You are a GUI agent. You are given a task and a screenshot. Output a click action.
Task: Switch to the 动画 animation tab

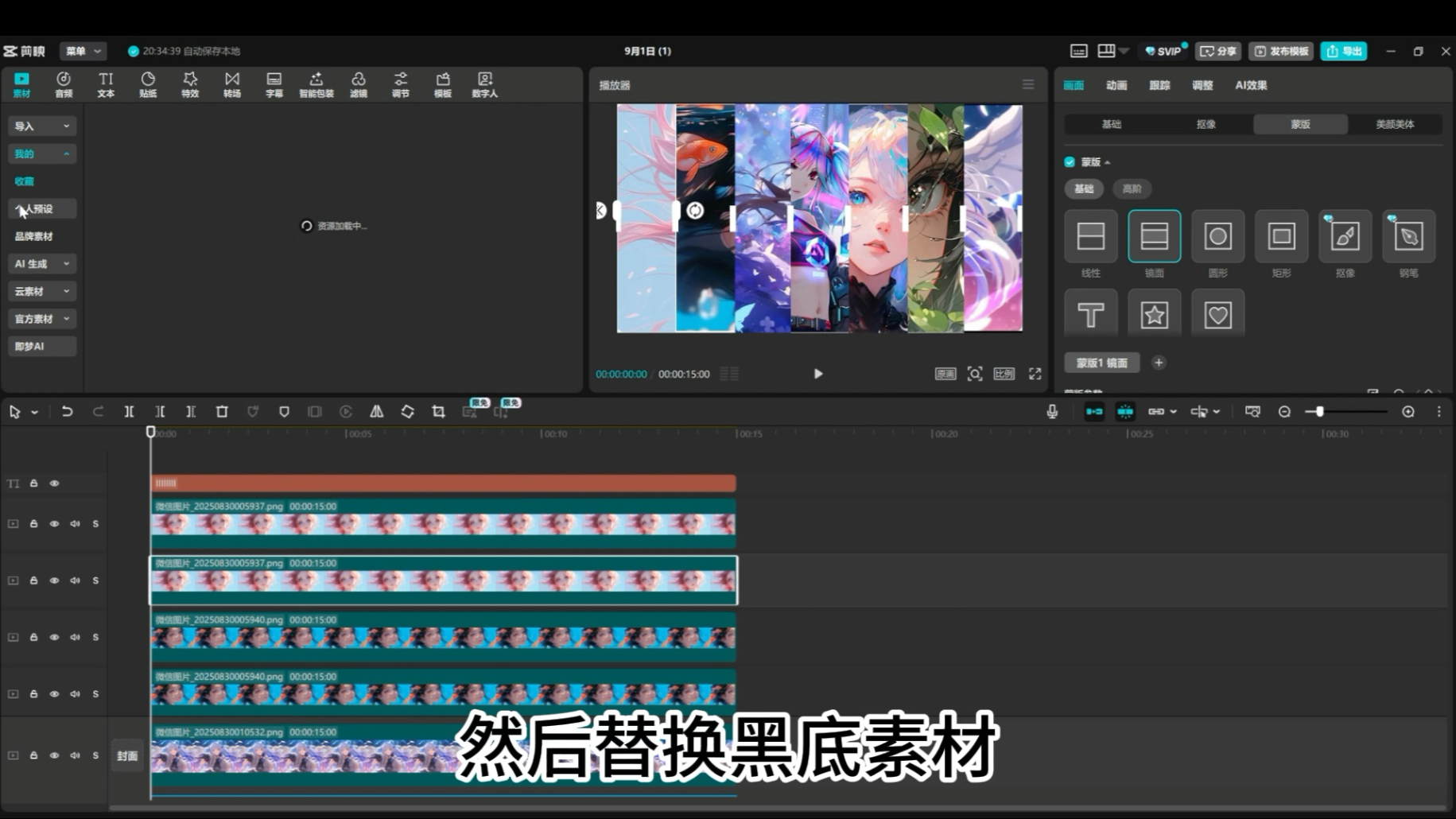pyautogui.click(x=1116, y=85)
